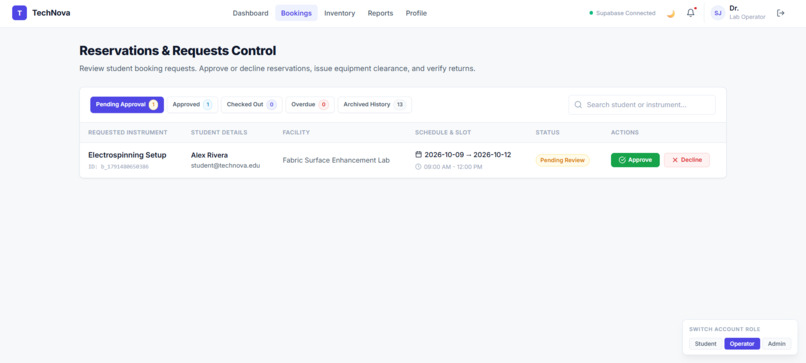The image size is (806, 363).
Task: Focus the search student or instrument field
Action: (642, 104)
